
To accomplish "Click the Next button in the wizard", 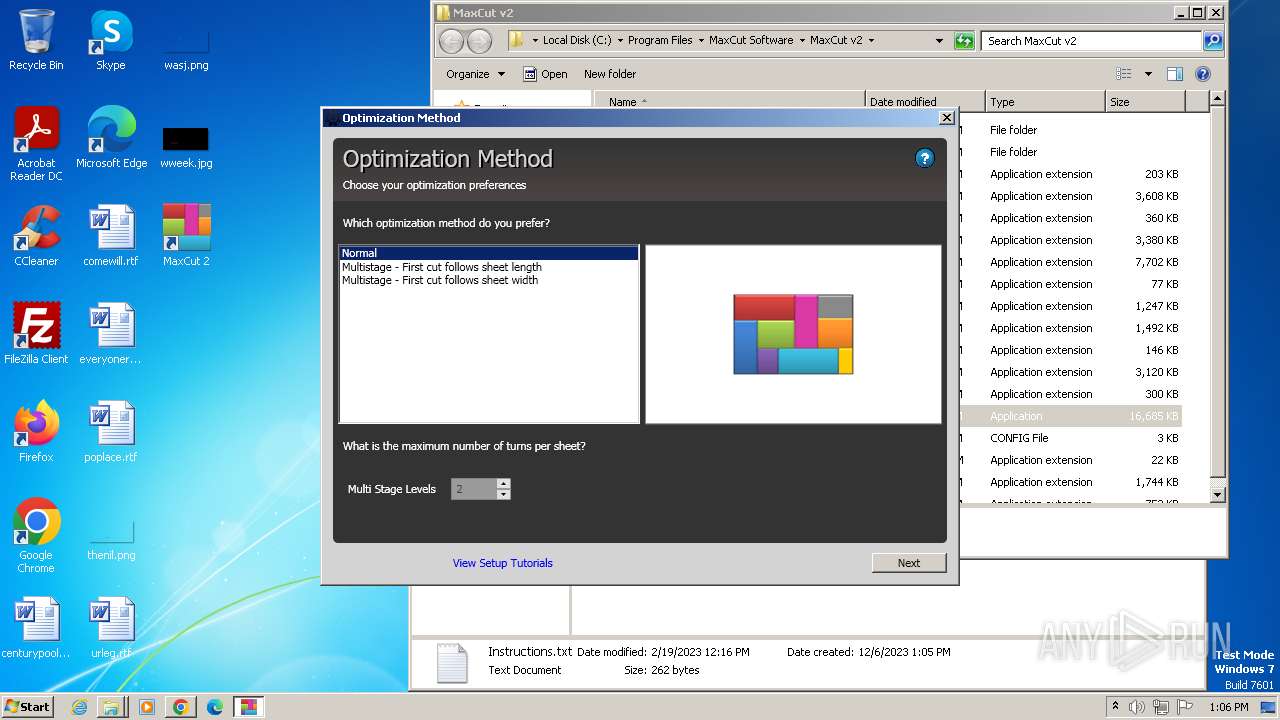I will [x=908, y=563].
